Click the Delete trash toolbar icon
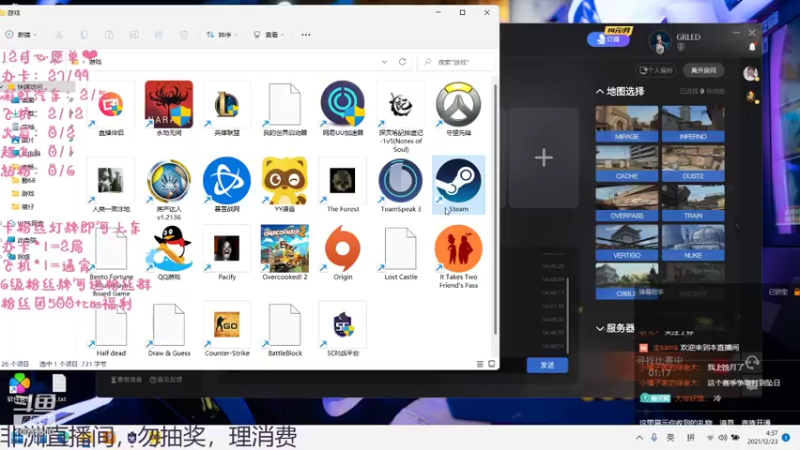This screenshot has width=800, height=450. pos(184,35)
